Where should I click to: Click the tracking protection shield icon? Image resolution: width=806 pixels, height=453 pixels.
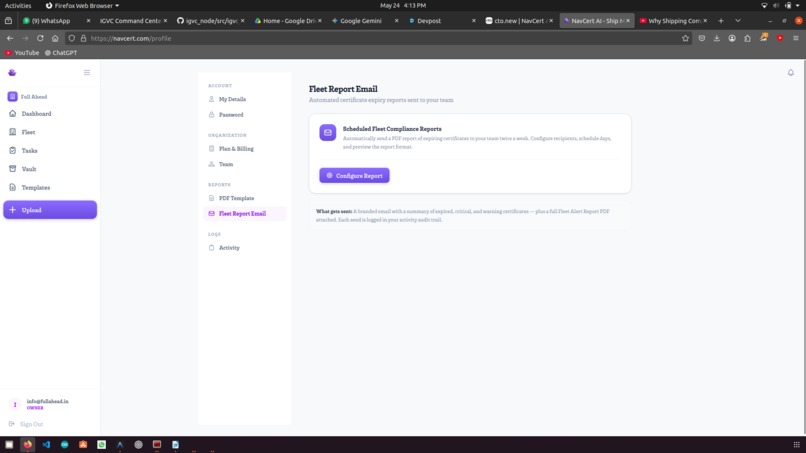point(71,38)
